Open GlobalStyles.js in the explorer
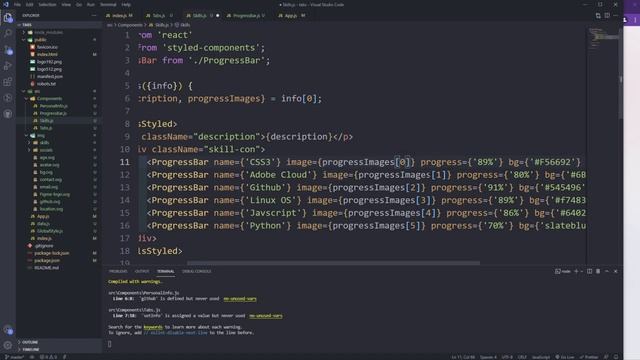640x360 pixels. (50, 231)
